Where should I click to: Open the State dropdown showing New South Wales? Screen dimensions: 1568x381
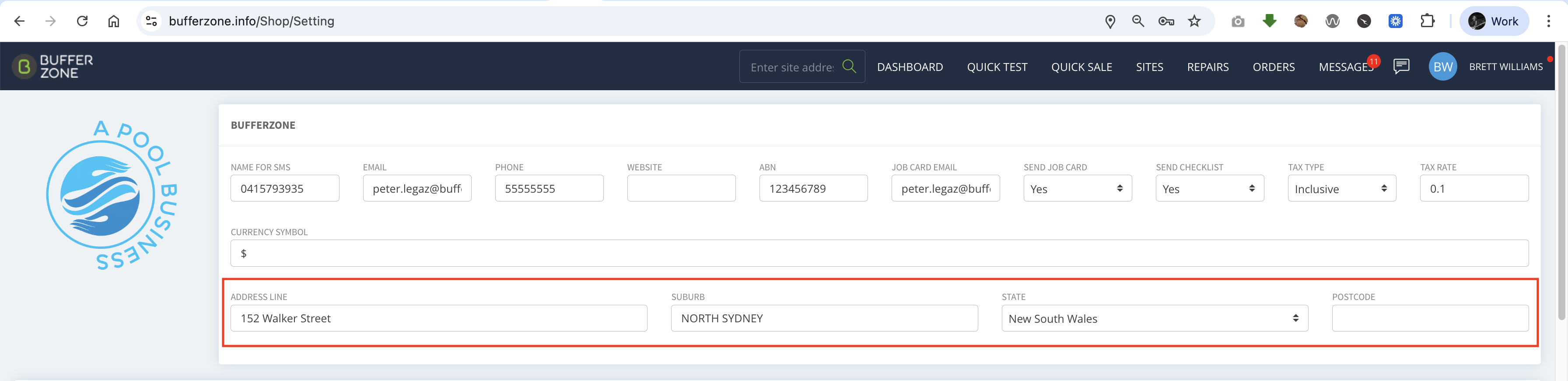point(1154,318)
